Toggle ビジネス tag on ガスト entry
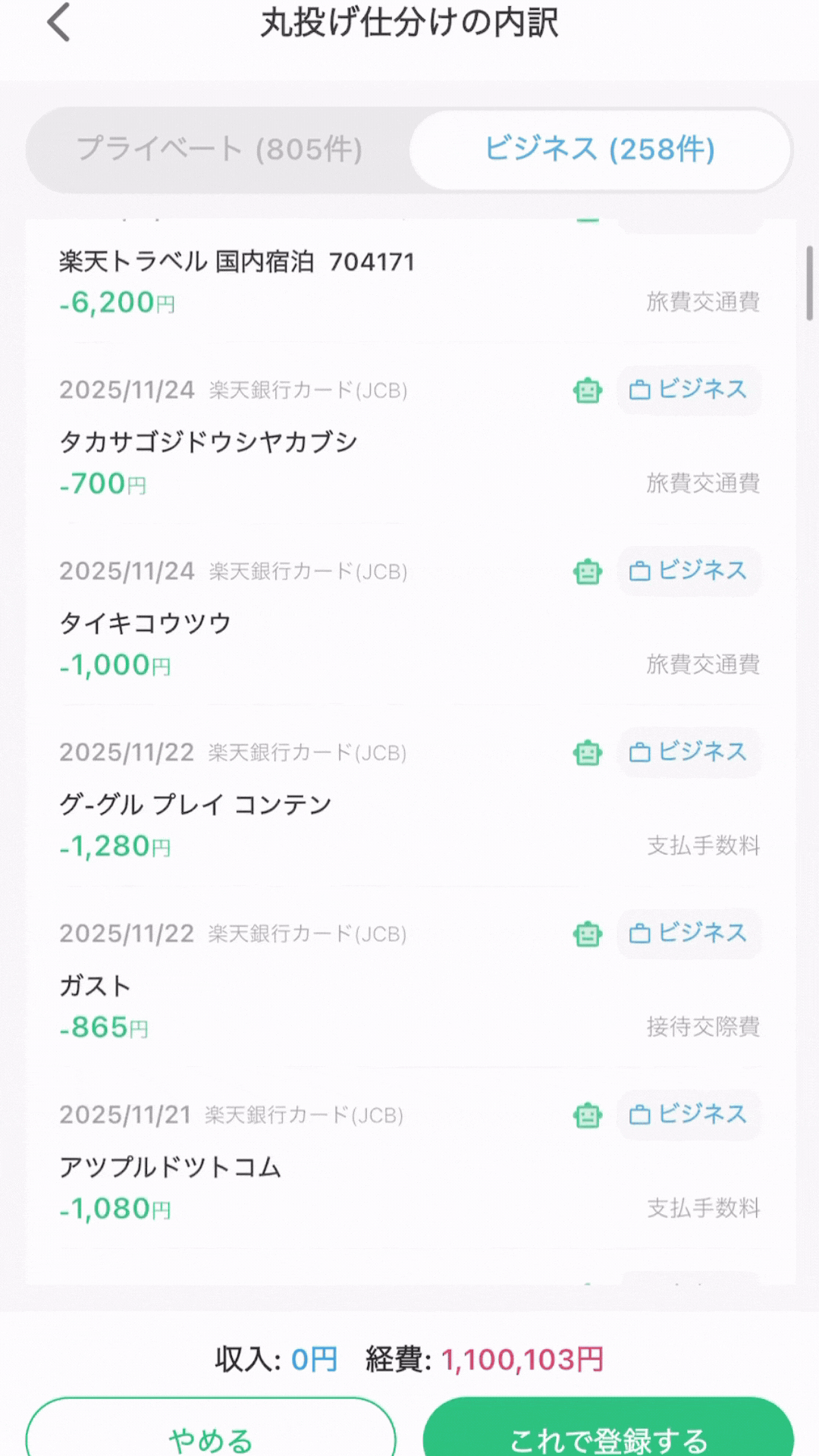The image size is (819, 1456). click(x=689, y=934)
